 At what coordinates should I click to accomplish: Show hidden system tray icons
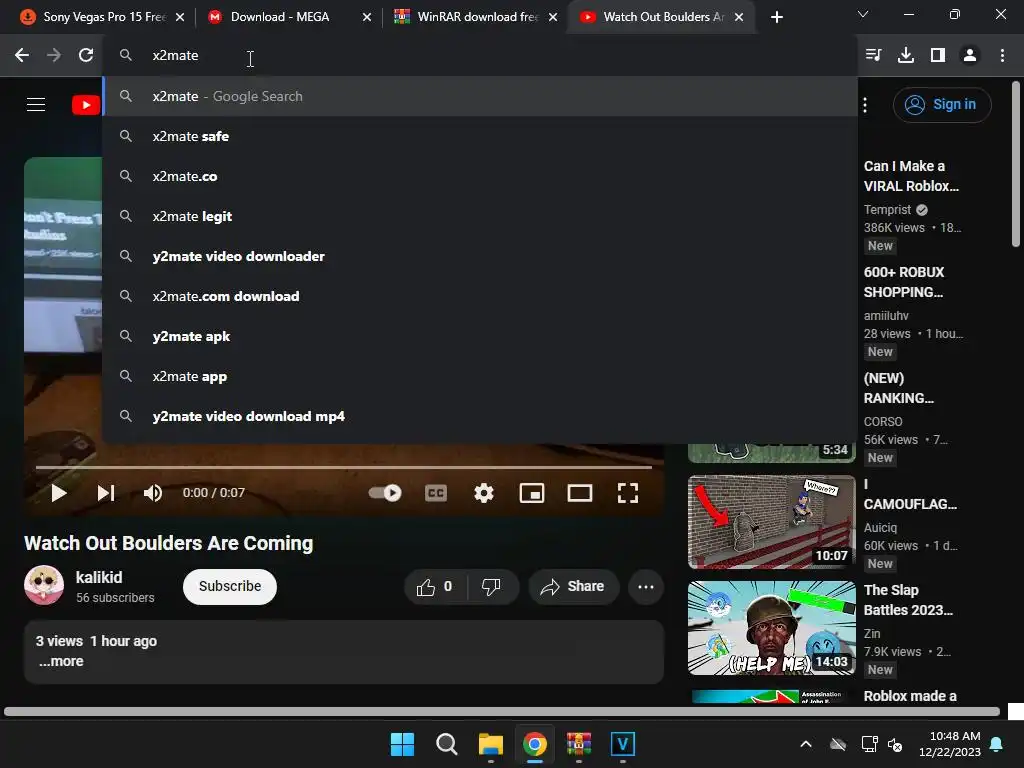click(x=806, y=744)
